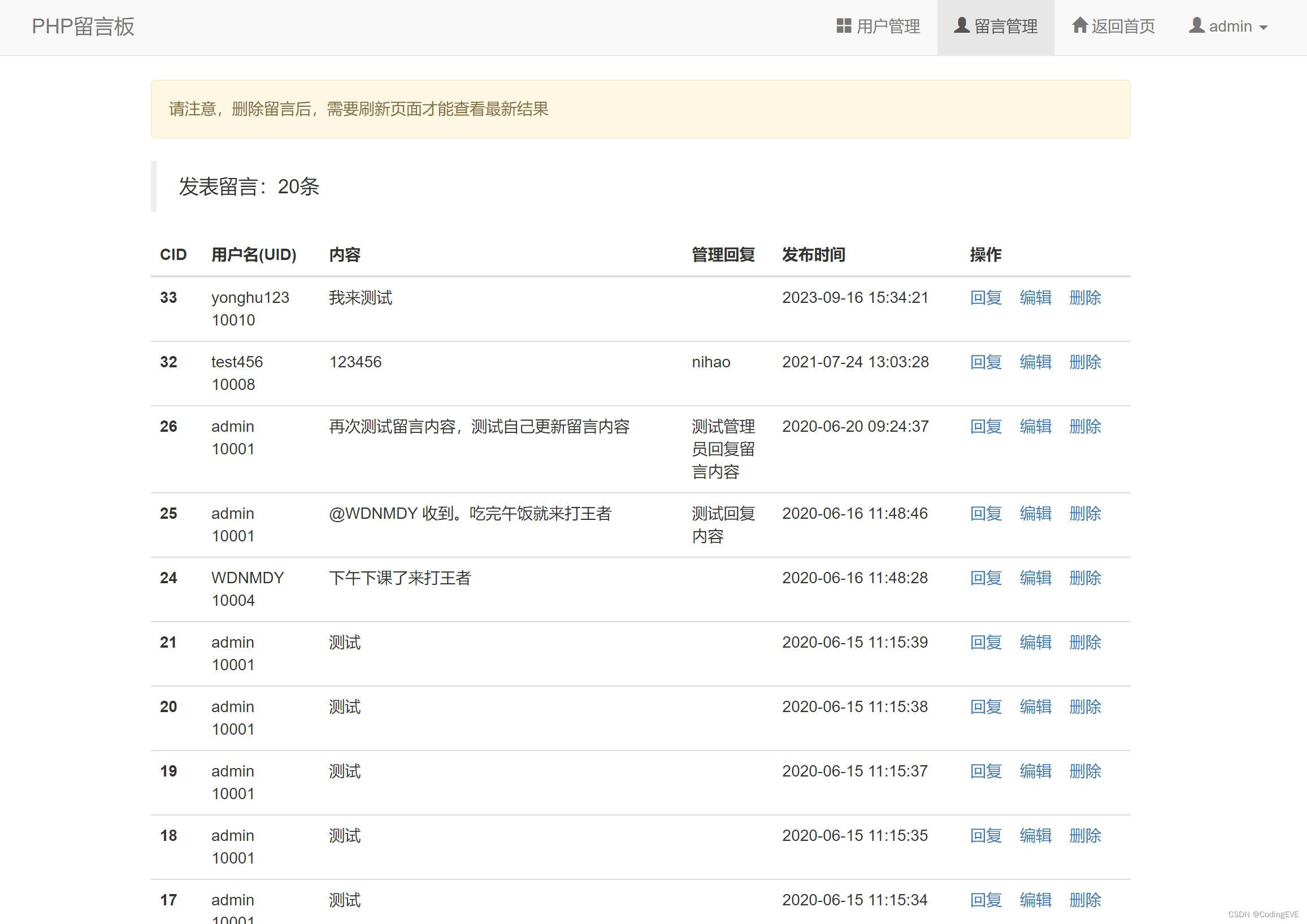Screen dimensions: 1307x924
Task: Click the user icon beside admin
Action: pyautogui.click(x=1197, y=25)
